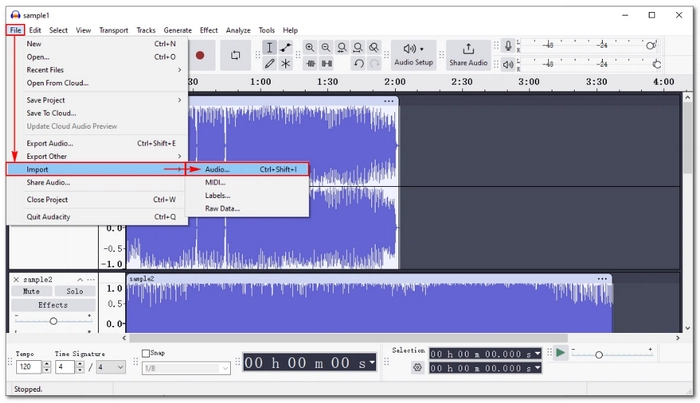Click Silence audio selection icon
The width and height of the screenshot is (700, 403).
[327, 64]
